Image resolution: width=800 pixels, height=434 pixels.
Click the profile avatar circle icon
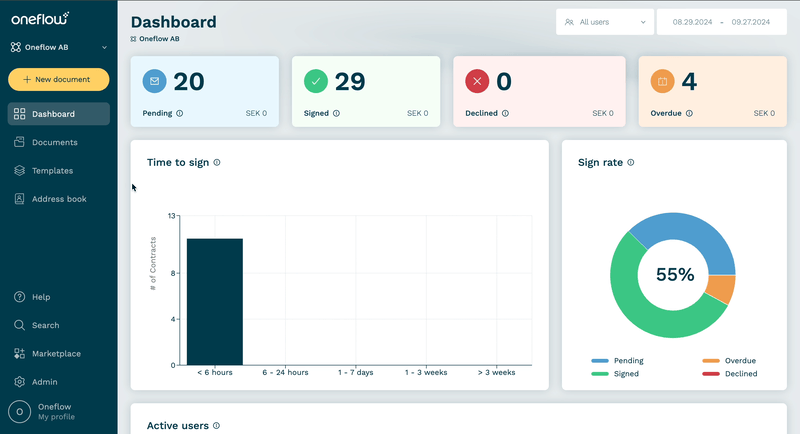[19, 412]
